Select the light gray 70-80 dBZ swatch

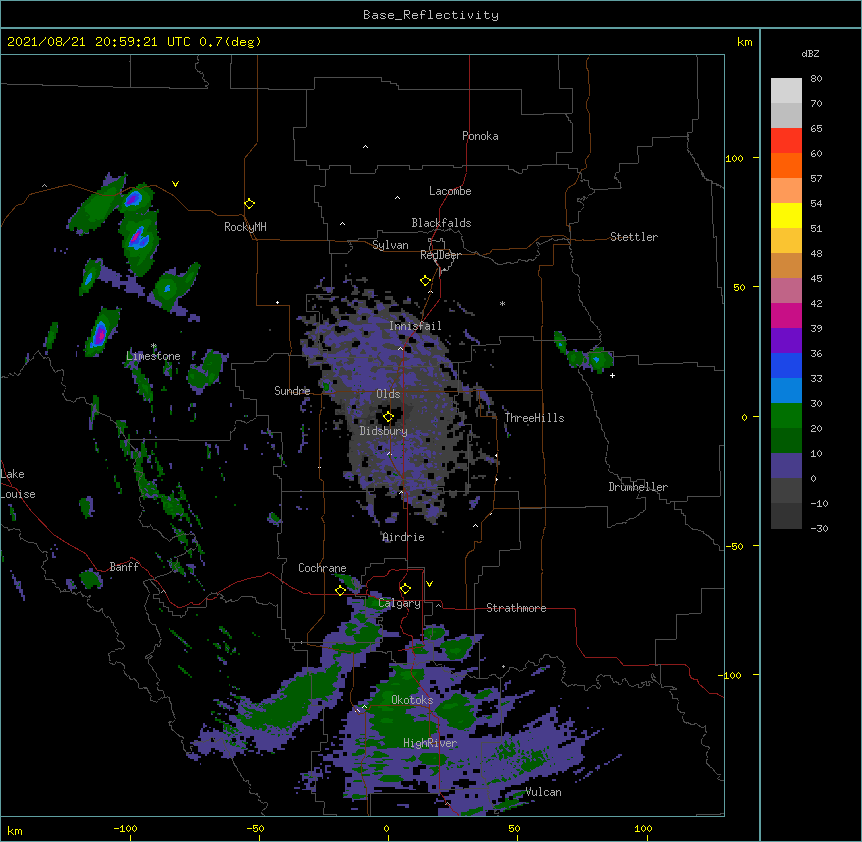click(786, 91)
